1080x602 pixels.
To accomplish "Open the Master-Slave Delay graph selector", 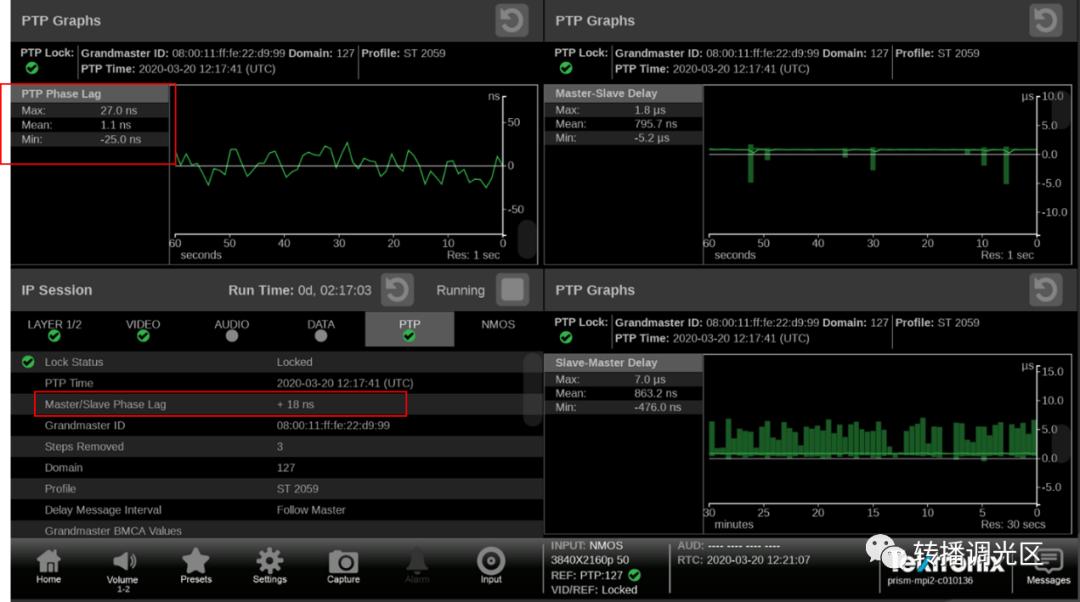I will [x=624, y=94].
